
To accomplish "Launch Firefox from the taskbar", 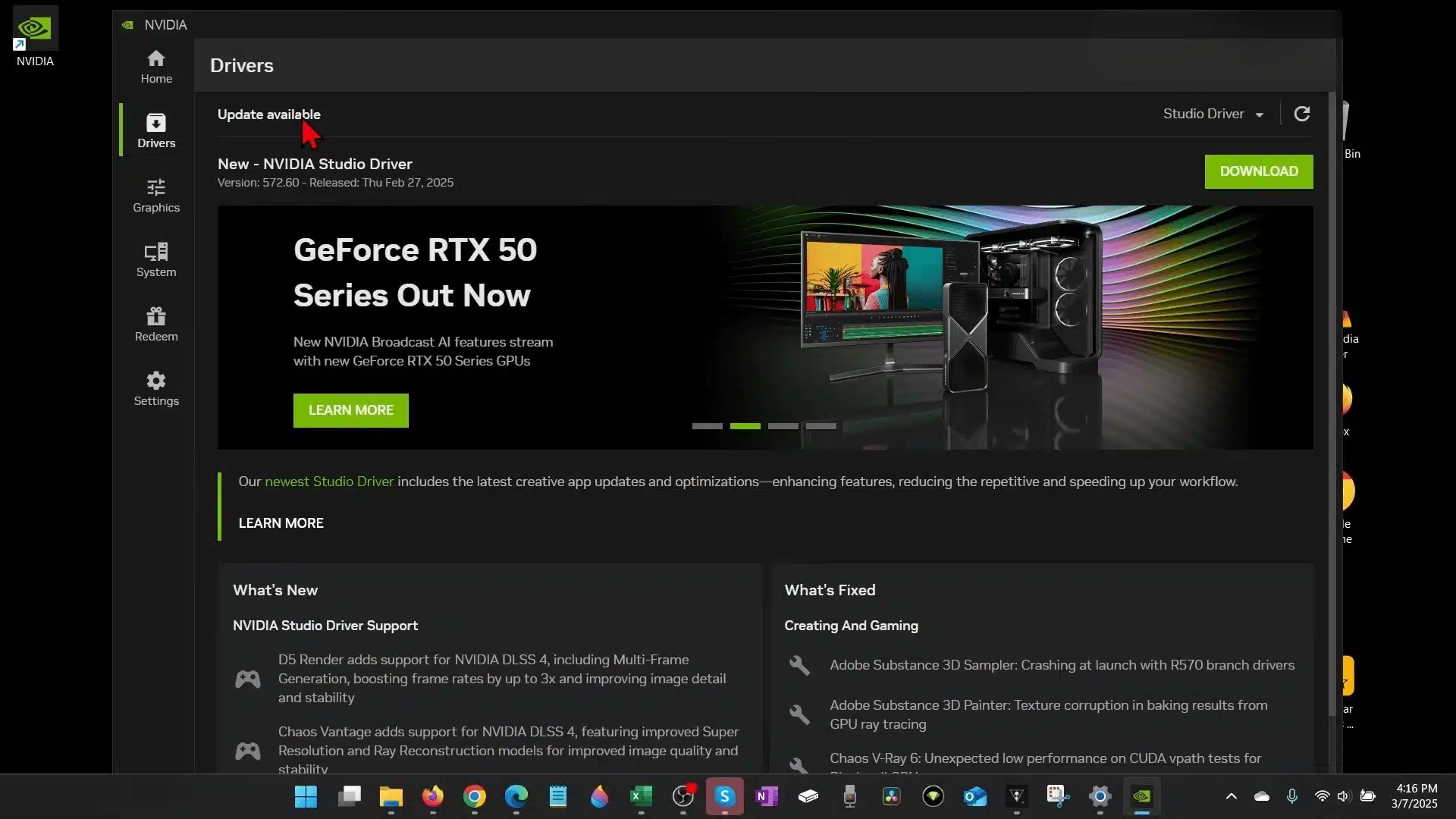I will coord(433,796).
